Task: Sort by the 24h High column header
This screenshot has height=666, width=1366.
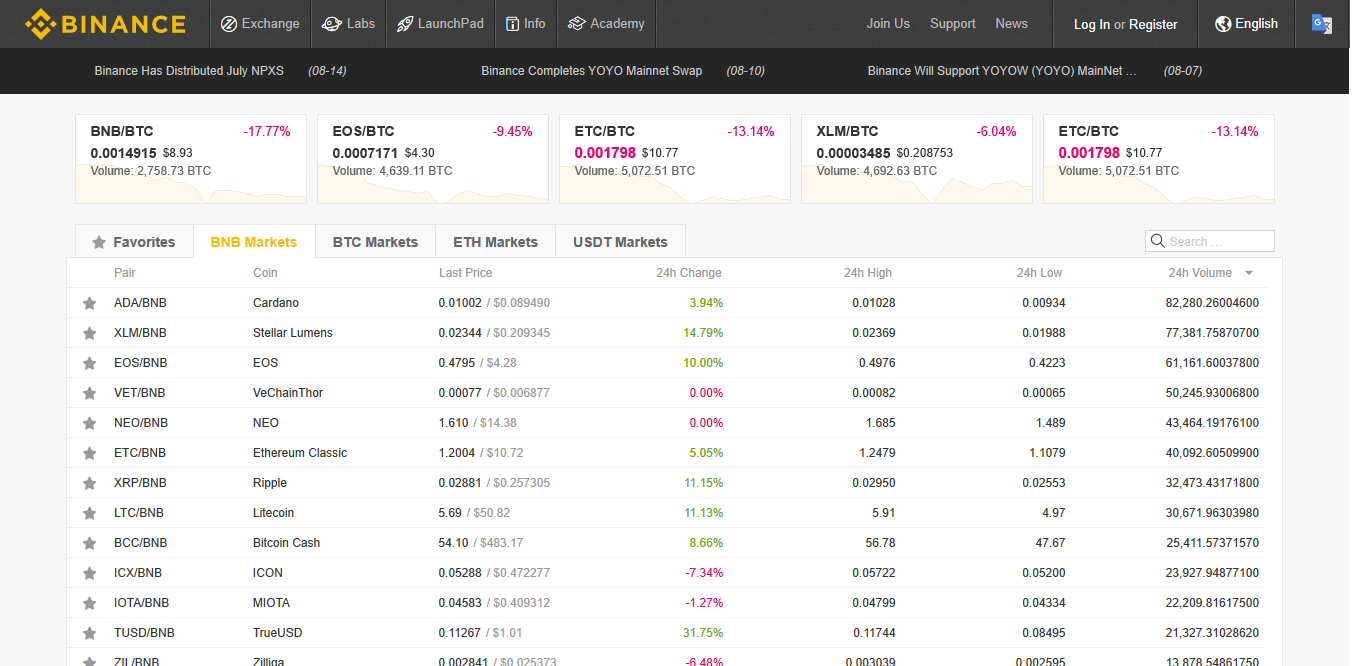Action: tap(868, 273)
